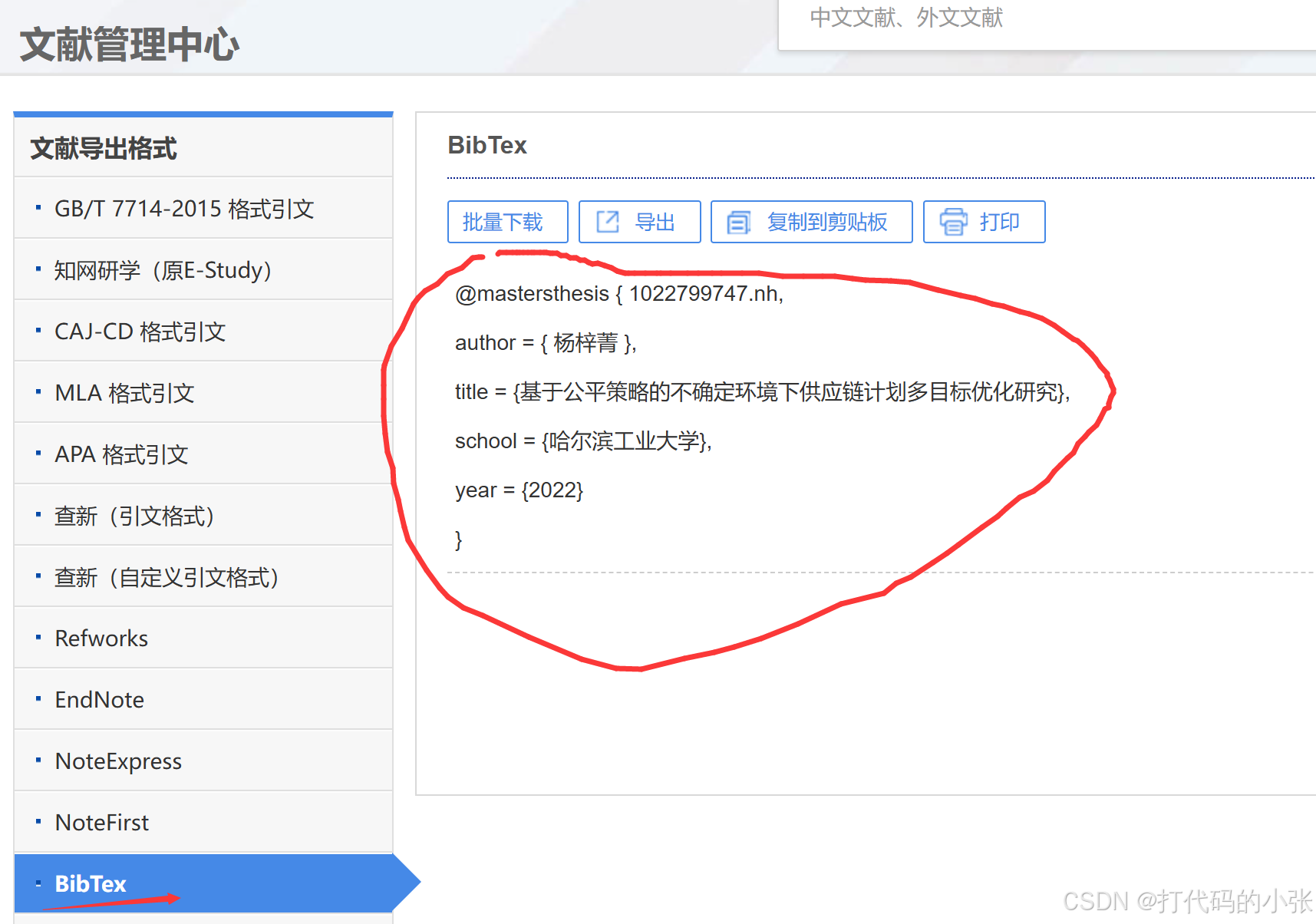Image resolution: width=1316 pixels, height=924 pixels.
Task: Click the 'school = {哈尔滨工业大学},' line
Action: 583,441
